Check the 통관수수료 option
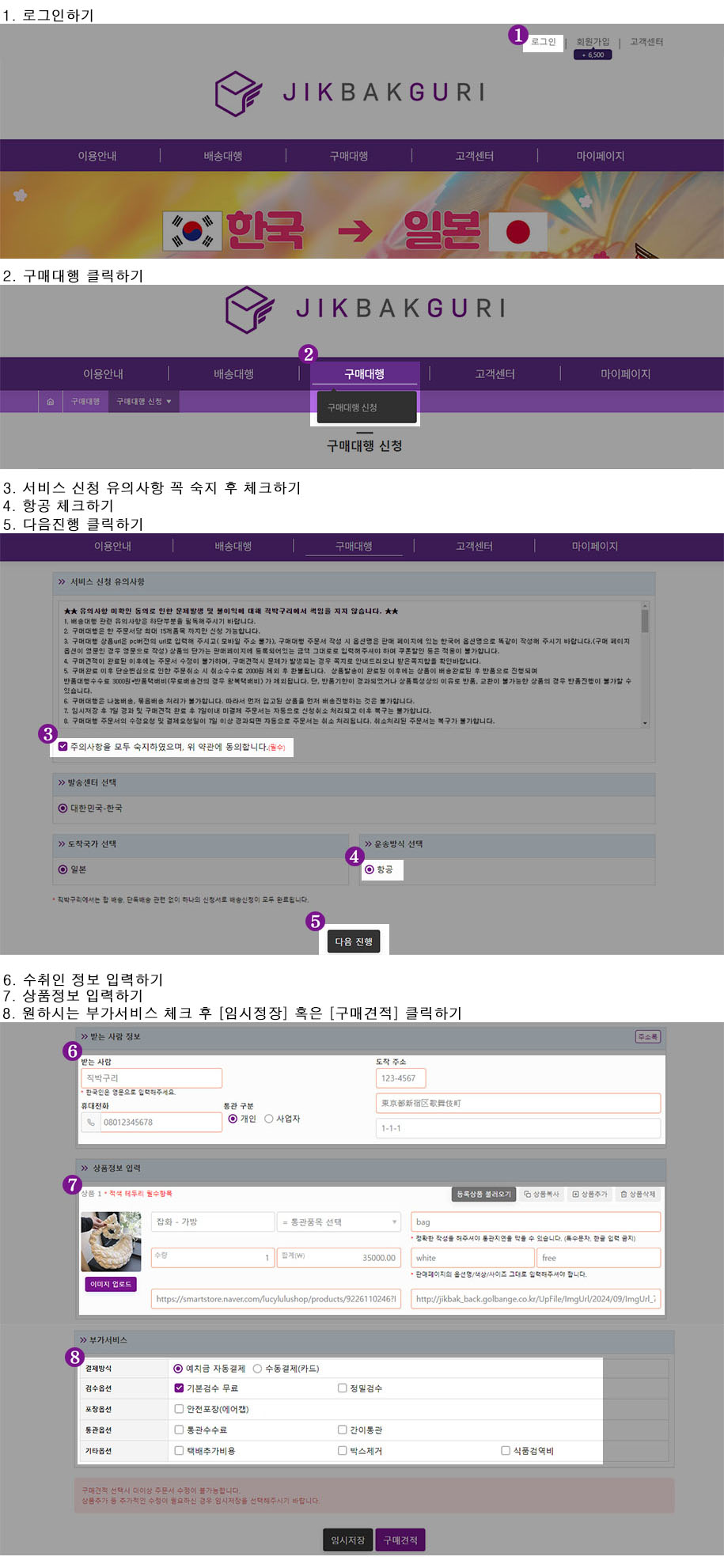This screenshot has width=724, height=1568. [x=179, y=1430]
